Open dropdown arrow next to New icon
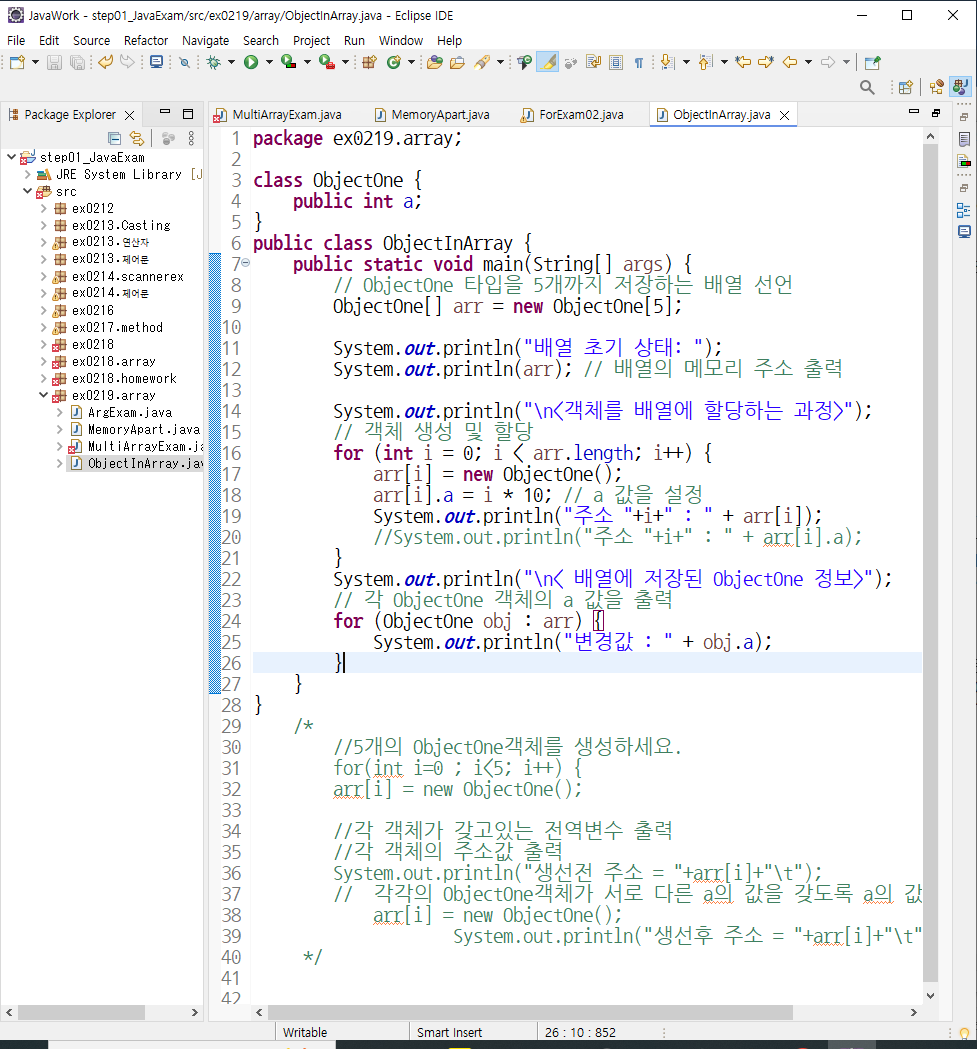The height and width of the screenshot is (1049, 977). pos(35,62)
